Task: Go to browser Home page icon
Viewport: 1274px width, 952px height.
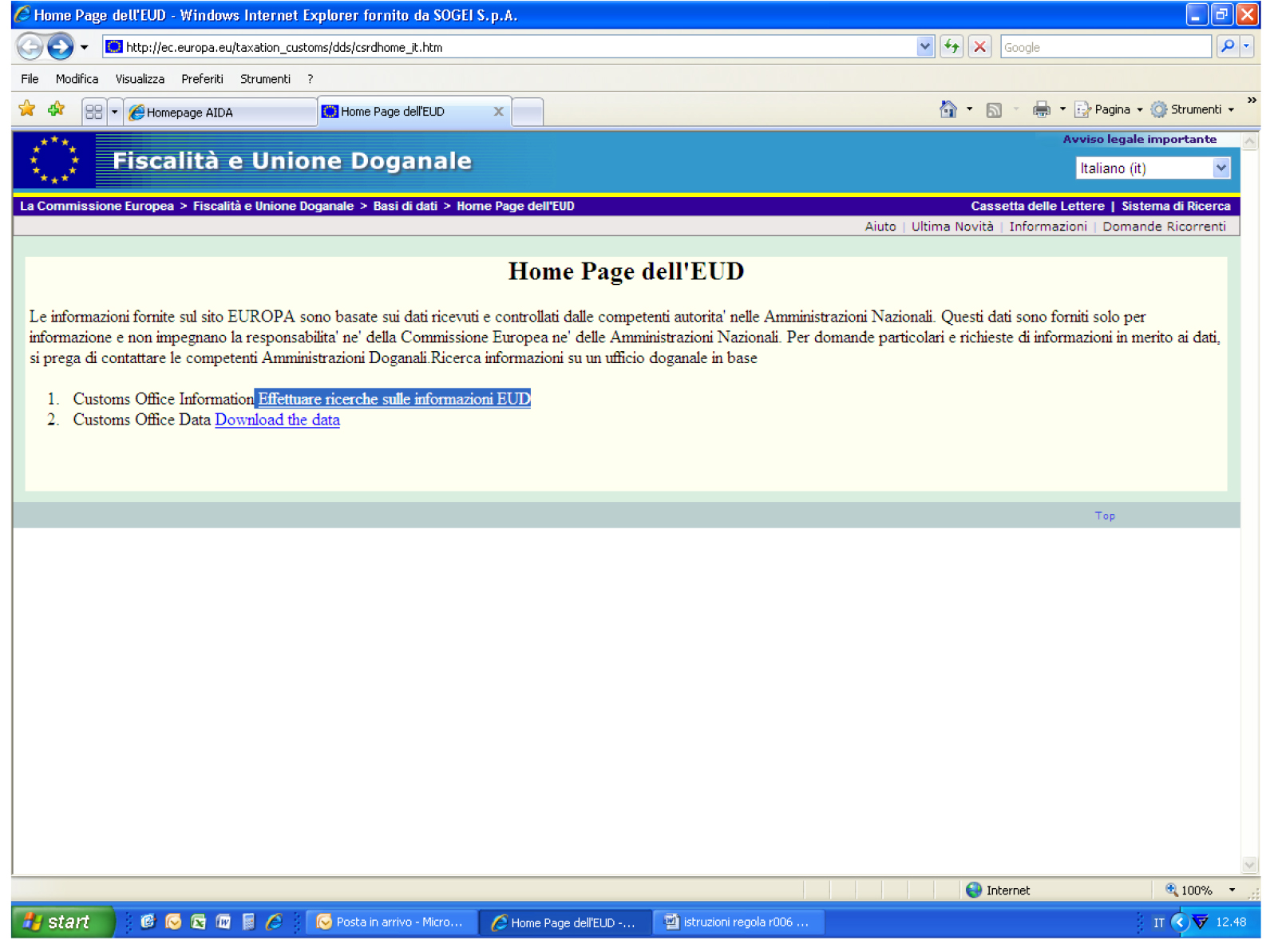Action: click(x=948, y=110)
